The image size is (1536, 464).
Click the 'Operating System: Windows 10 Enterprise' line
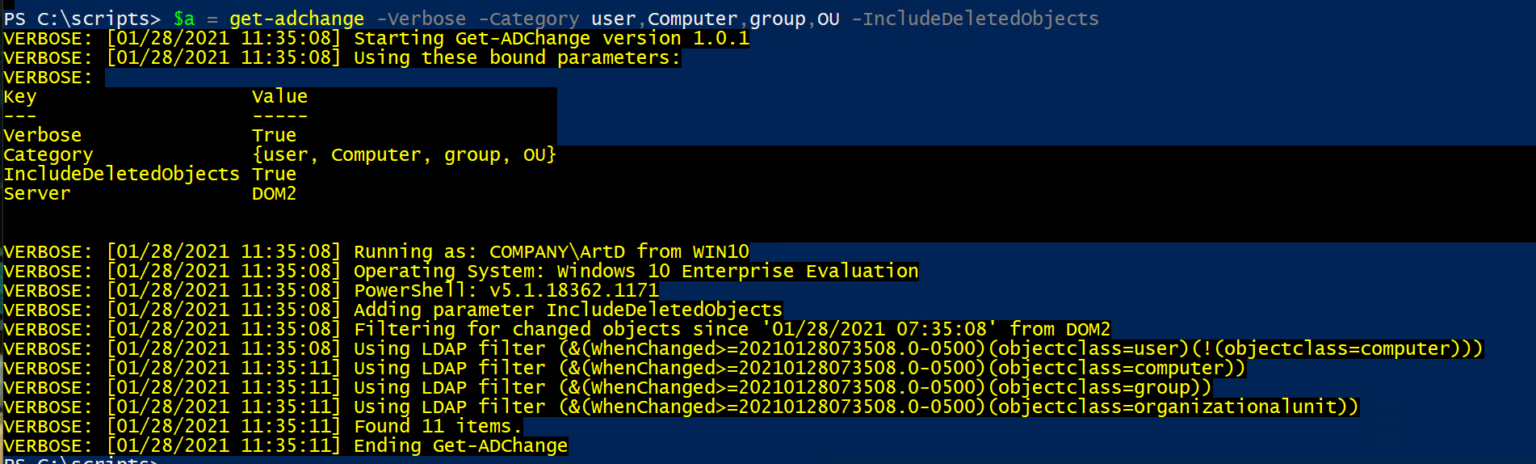click(461, 271)
